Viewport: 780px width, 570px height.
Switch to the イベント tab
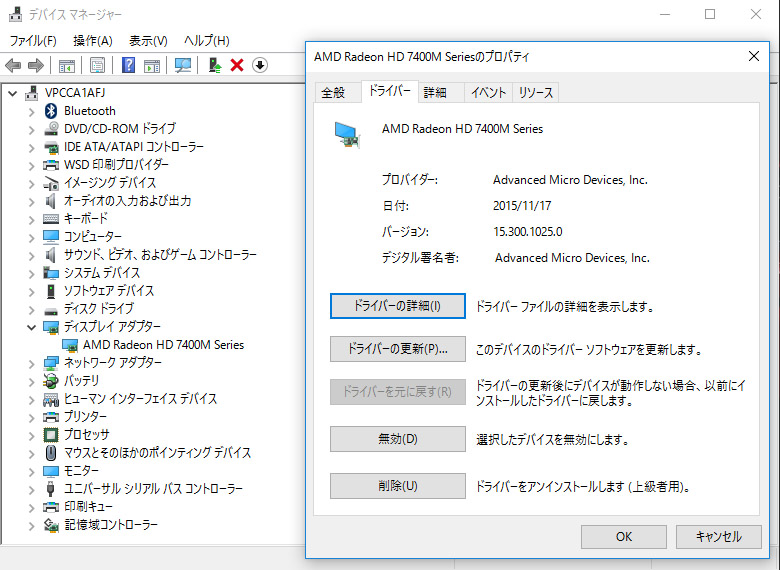pyautogui.click(x=488, y=93)
